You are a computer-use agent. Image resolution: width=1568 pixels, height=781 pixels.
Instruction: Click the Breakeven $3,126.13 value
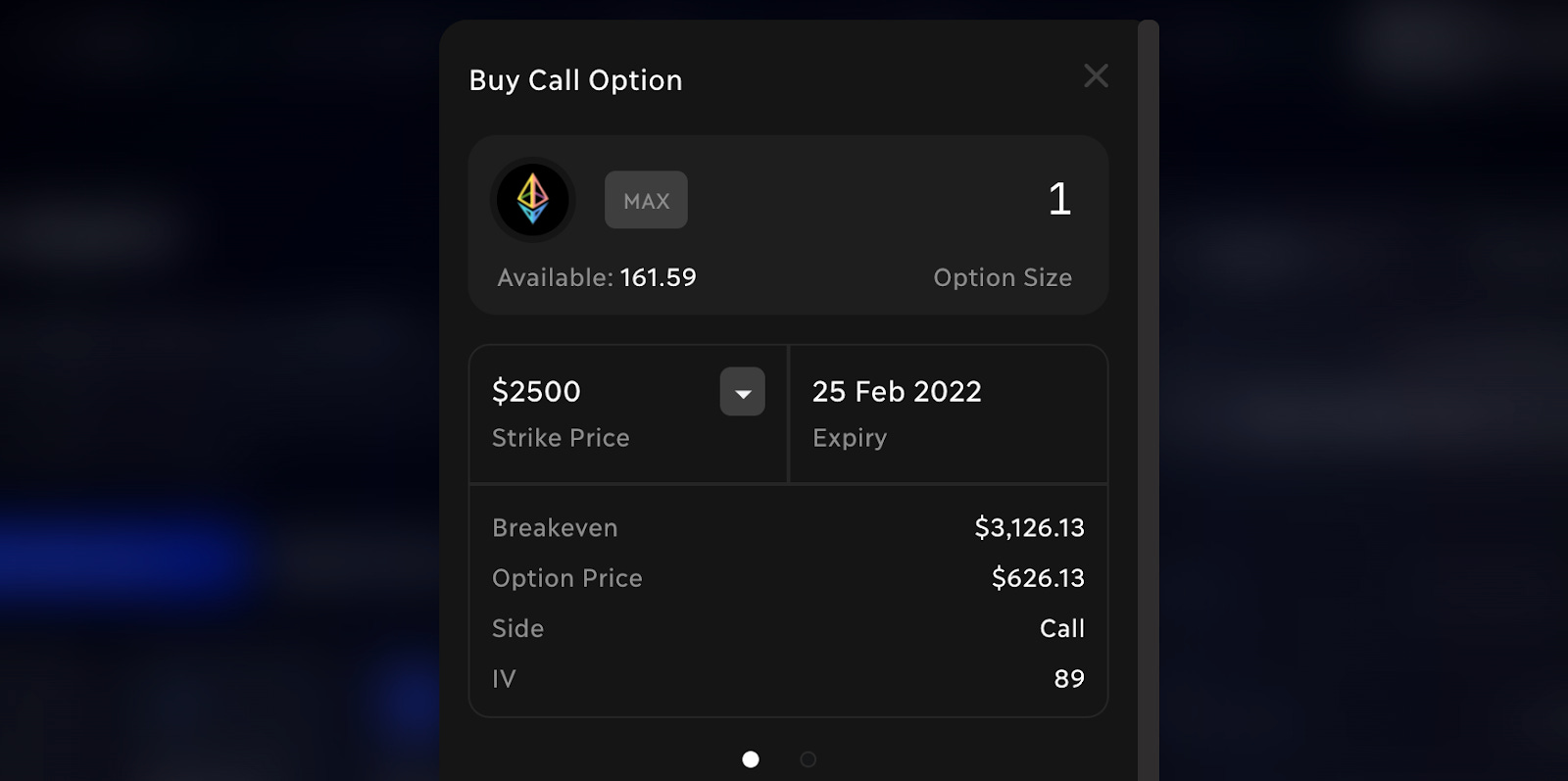(x=1029, y=528)
